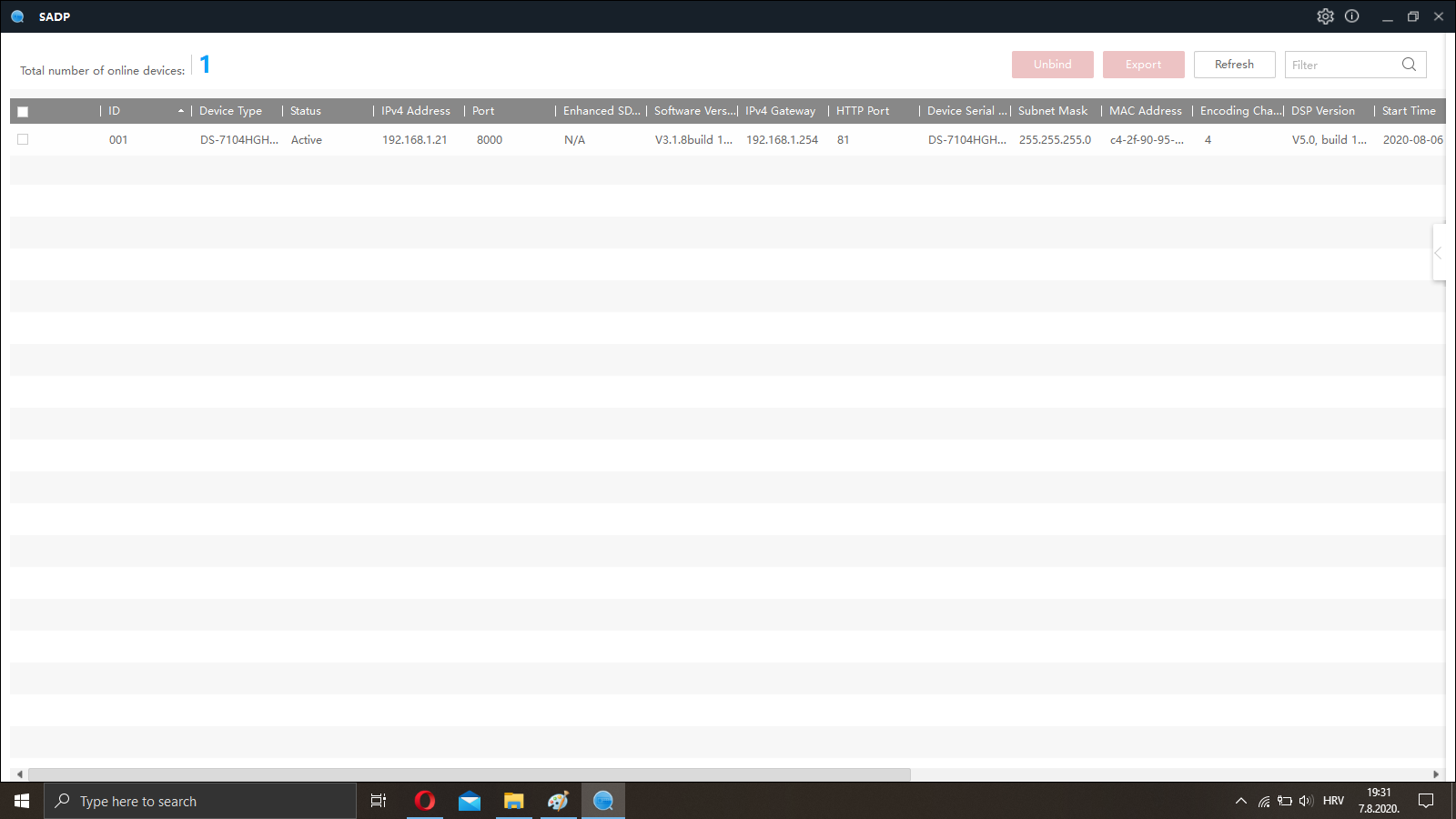
Task: Toggle the select-all header checkbox
Action: [x=23, y=111]
